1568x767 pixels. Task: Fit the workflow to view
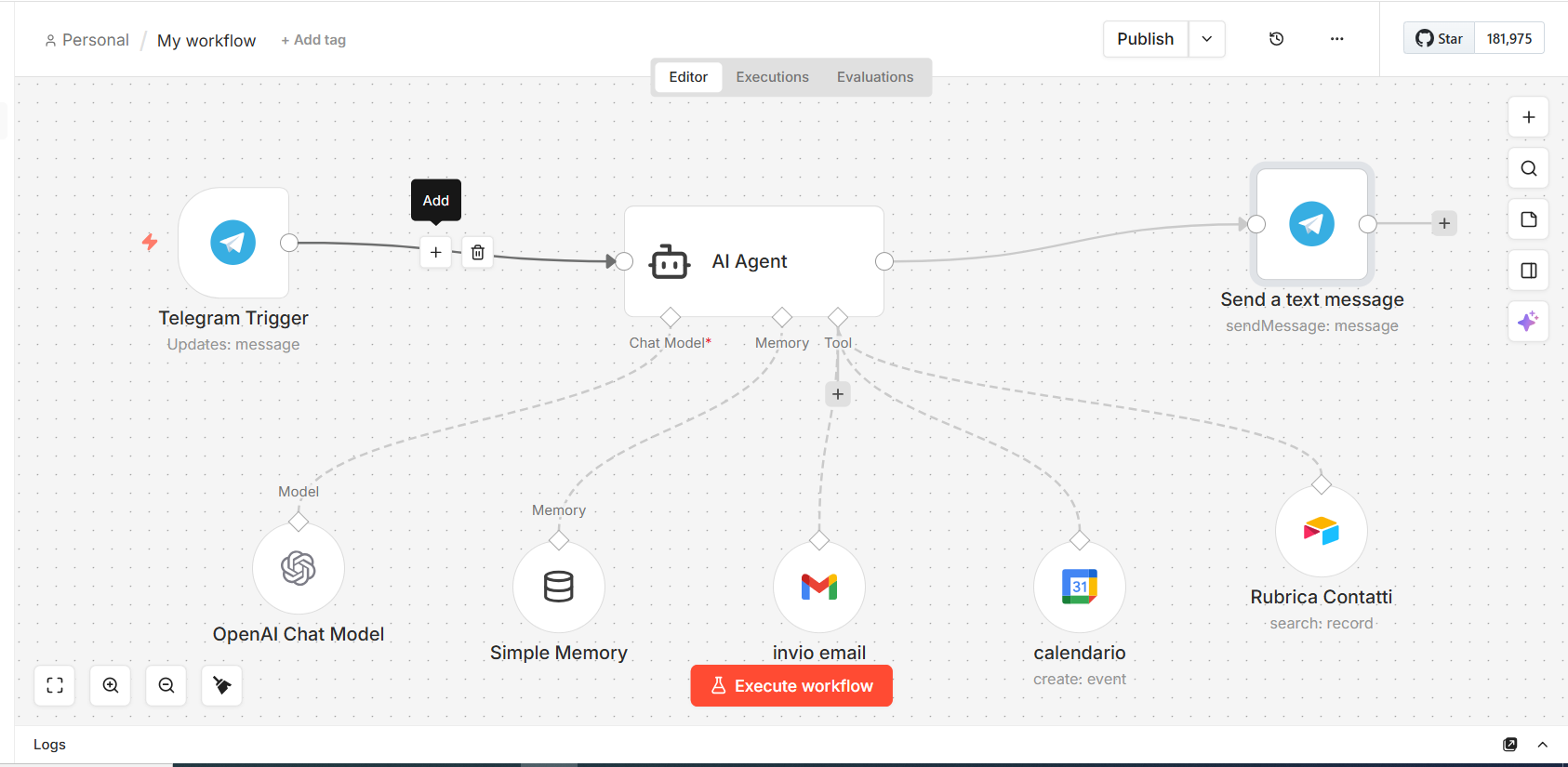pyautogui.click(x=55, y=685)
